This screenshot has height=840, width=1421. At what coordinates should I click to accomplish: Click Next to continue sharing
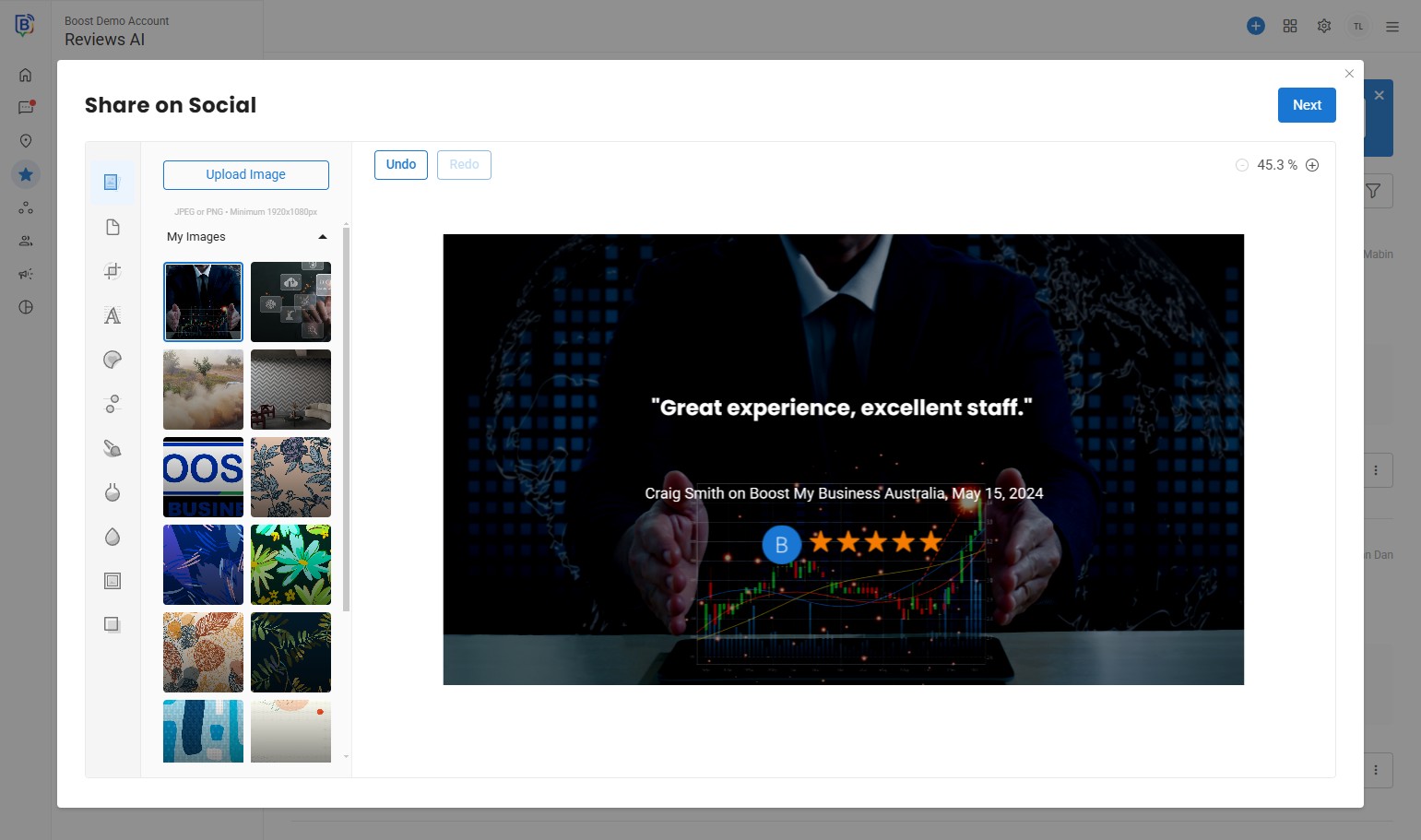pos(1306,105)
